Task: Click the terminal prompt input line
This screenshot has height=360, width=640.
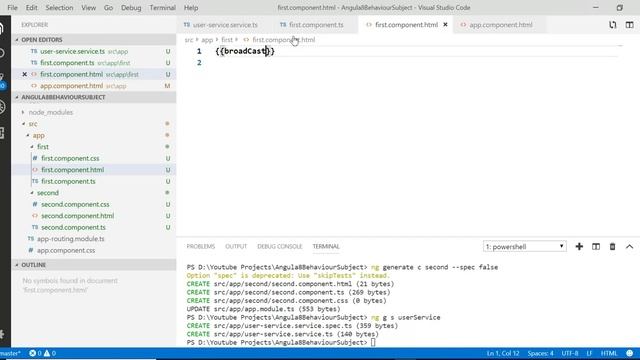Action: [373, 342]
